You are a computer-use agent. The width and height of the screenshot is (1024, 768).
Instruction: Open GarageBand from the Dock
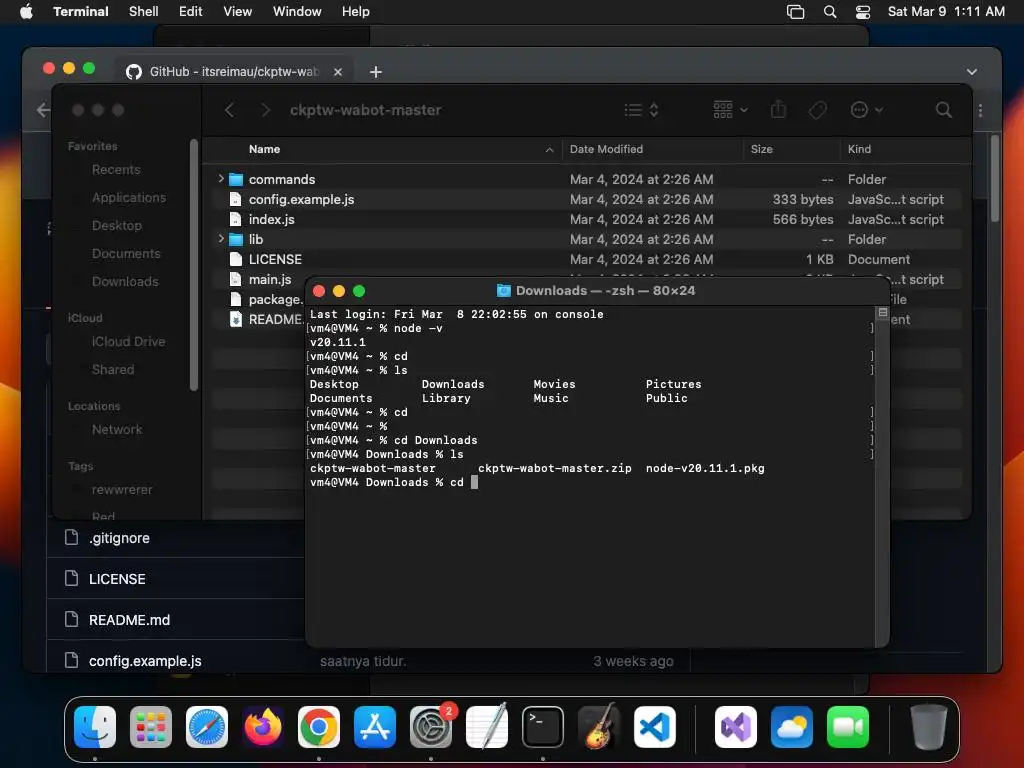[599, 727]
